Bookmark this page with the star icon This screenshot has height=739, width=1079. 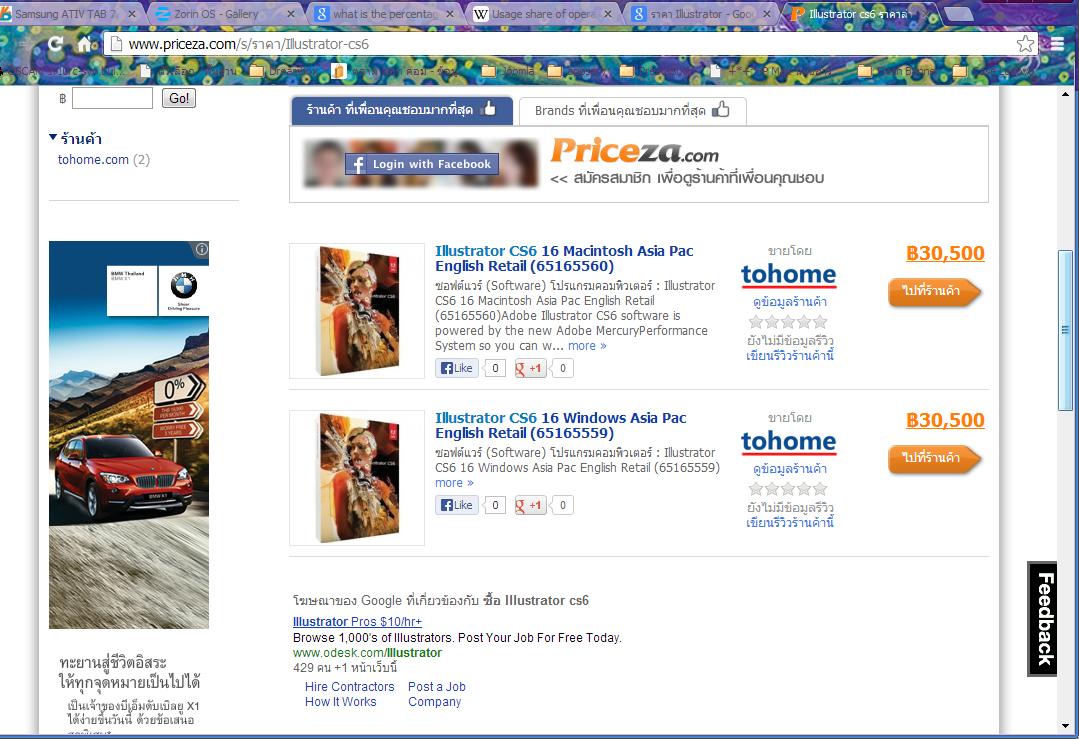[x=1025, y=44]
